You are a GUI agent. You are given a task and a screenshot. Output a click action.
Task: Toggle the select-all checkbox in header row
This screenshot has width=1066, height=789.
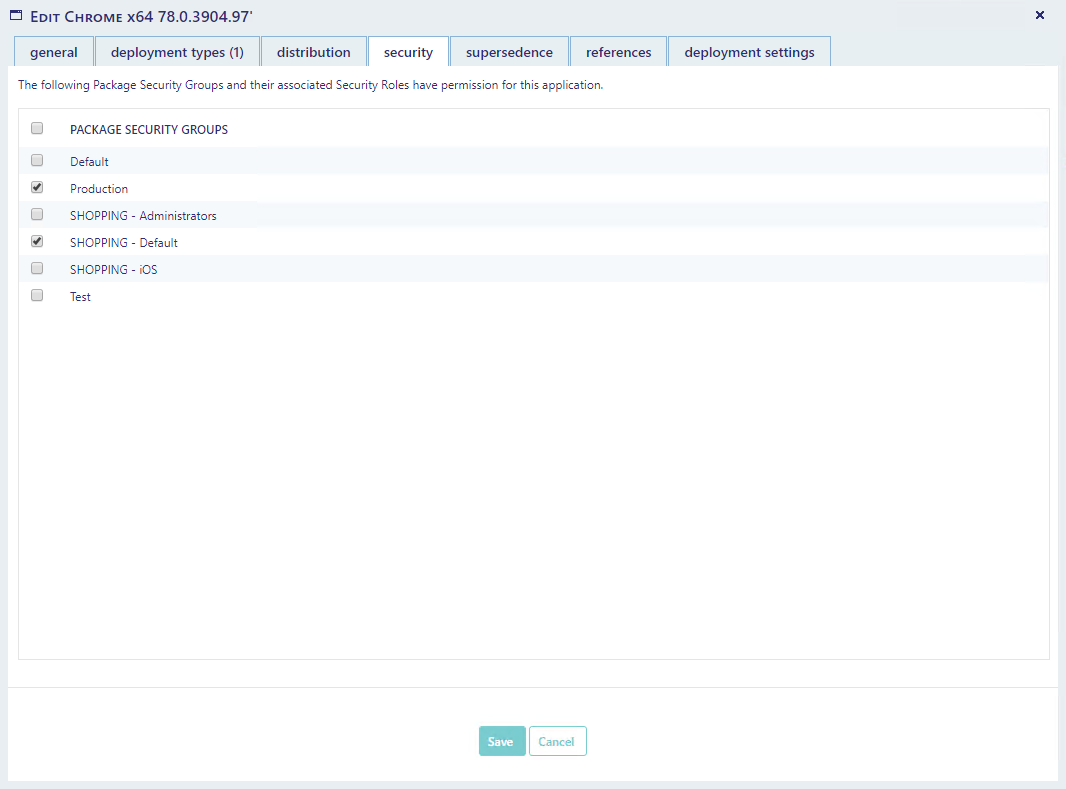[x=37, y=128]
